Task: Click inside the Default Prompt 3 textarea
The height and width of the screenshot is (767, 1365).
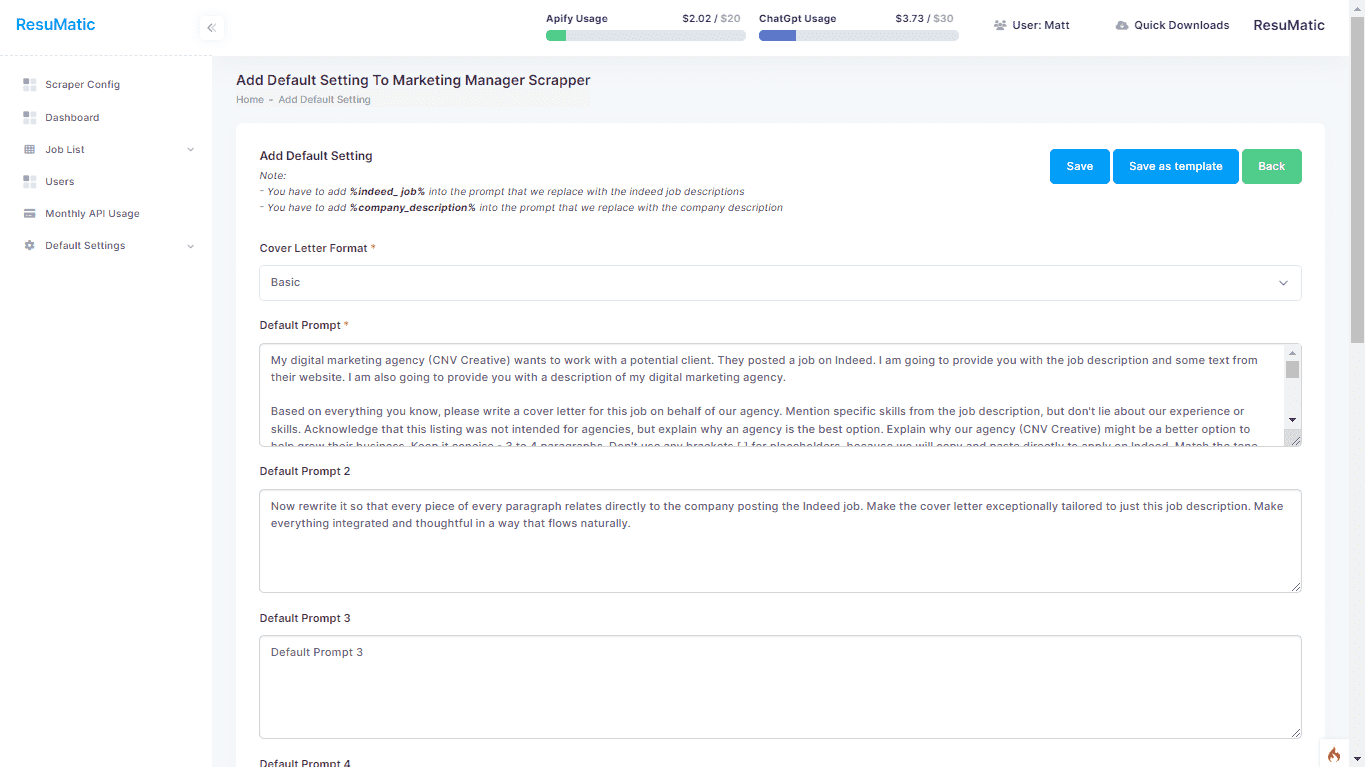Action: [780, 687]
